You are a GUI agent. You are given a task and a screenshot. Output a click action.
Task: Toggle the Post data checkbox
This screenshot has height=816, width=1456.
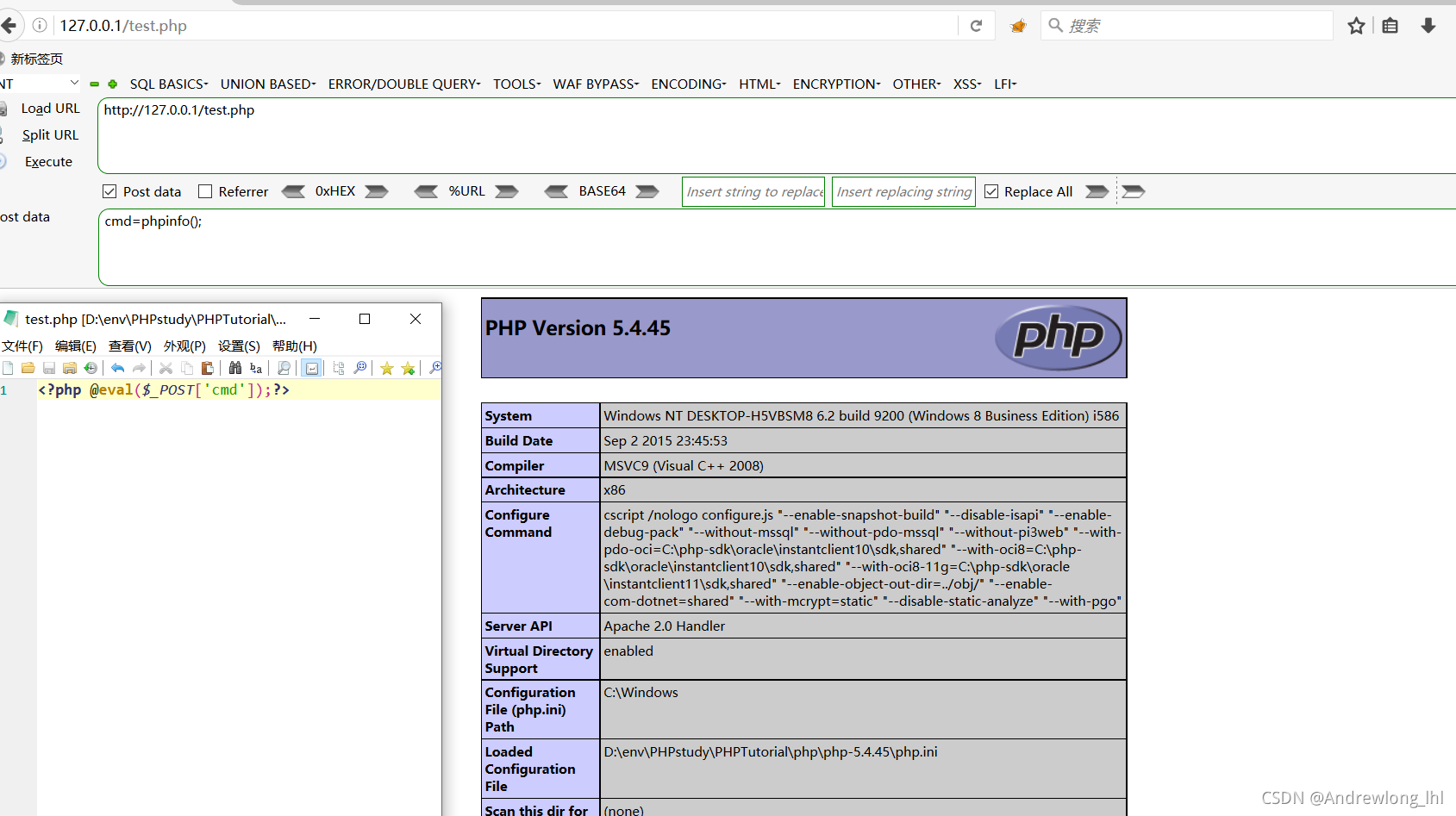109,191
